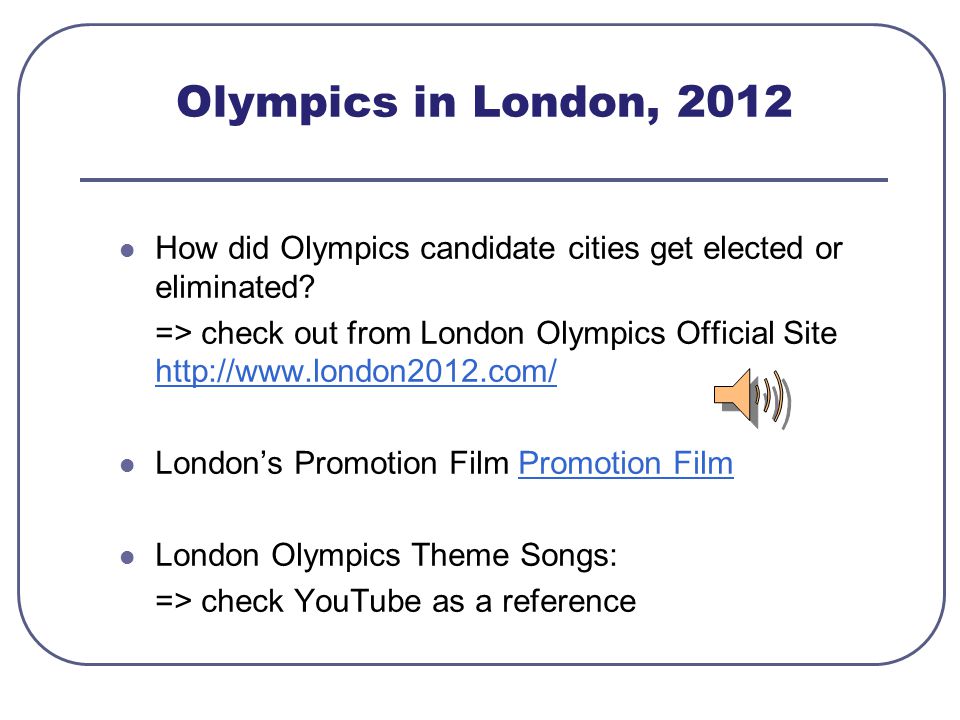Click the first bullet dot
The height and width of the screenshot is (720, 960).
[x=127, y=250]
